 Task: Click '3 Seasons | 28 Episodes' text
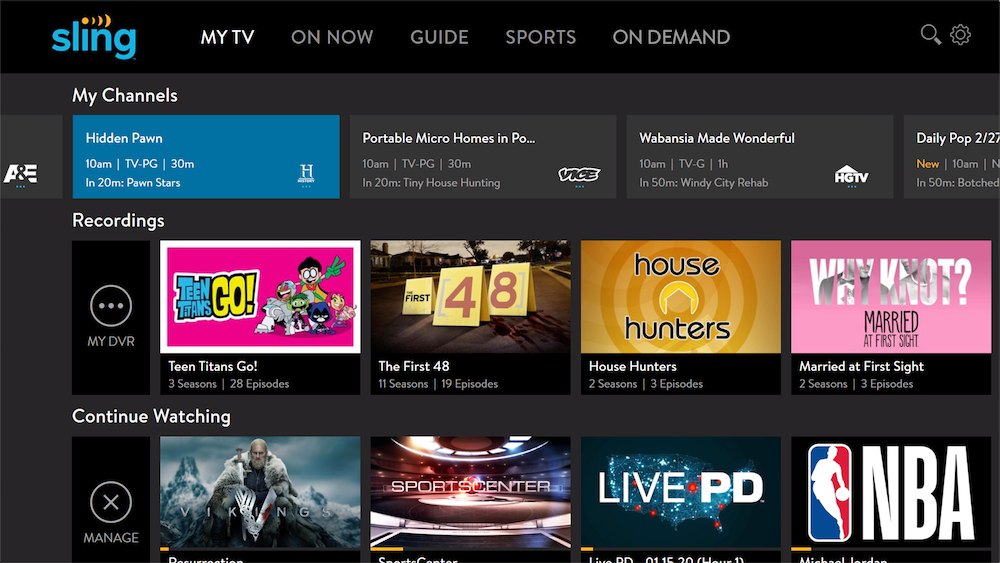click(228, 384)
